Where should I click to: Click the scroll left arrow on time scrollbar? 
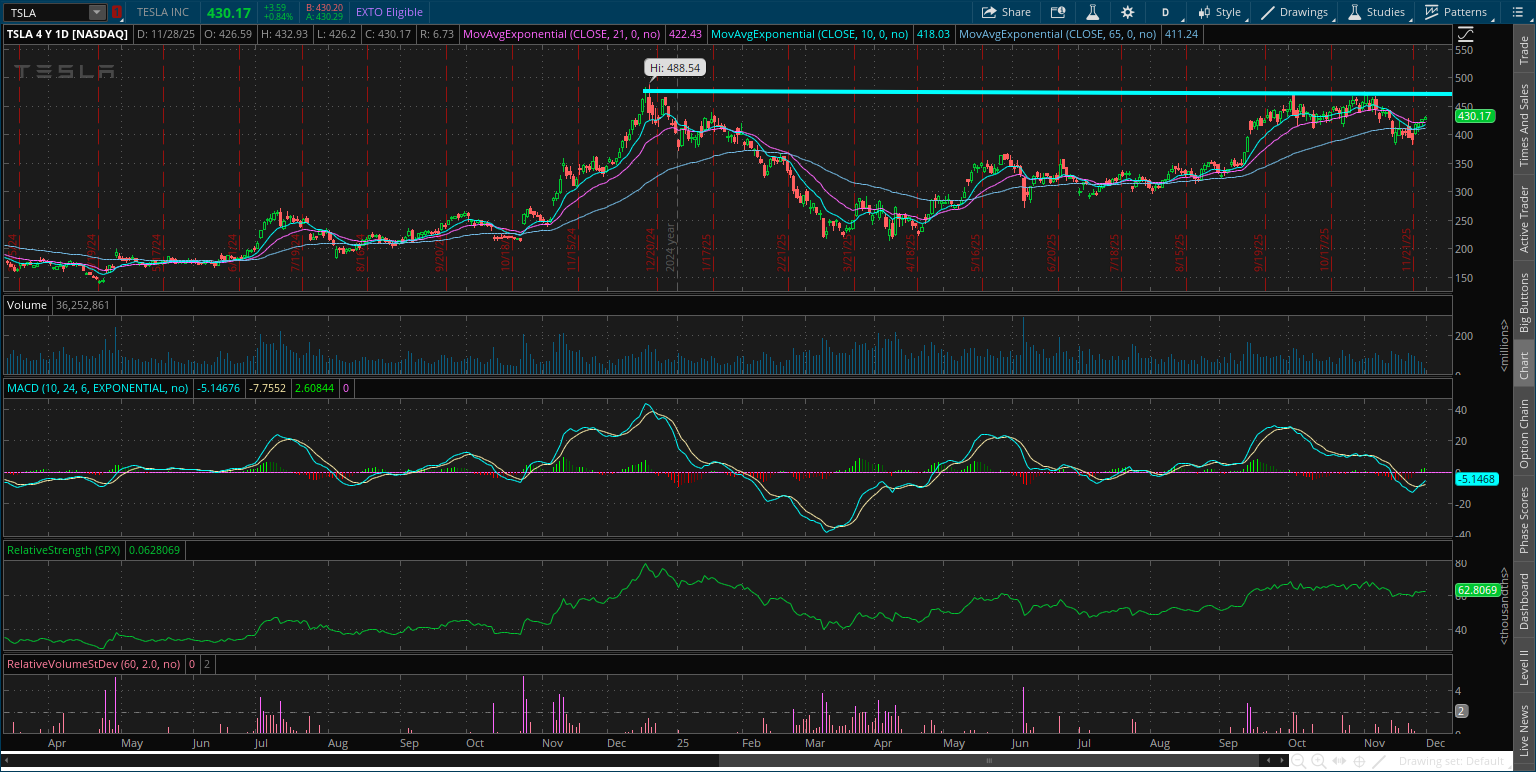pos(1269,761)
